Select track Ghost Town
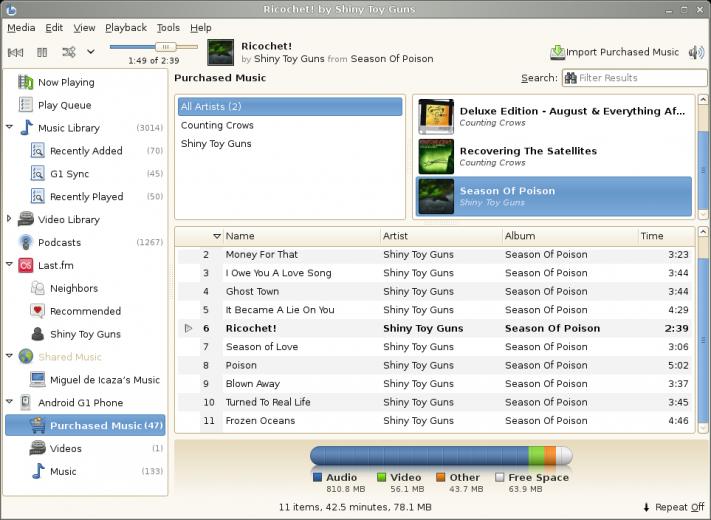The image size is (711, 520). coord(434,292)
